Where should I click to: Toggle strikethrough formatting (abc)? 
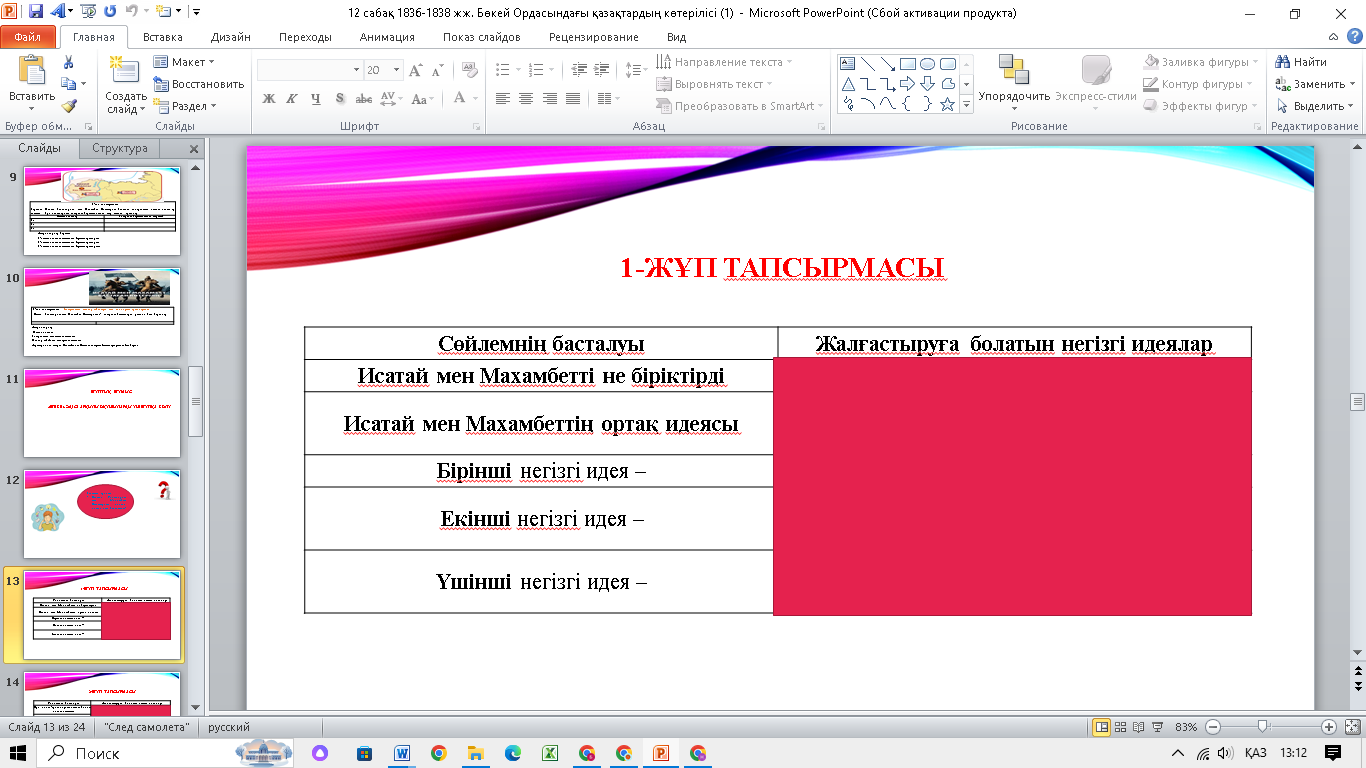[x=364, y=99]
